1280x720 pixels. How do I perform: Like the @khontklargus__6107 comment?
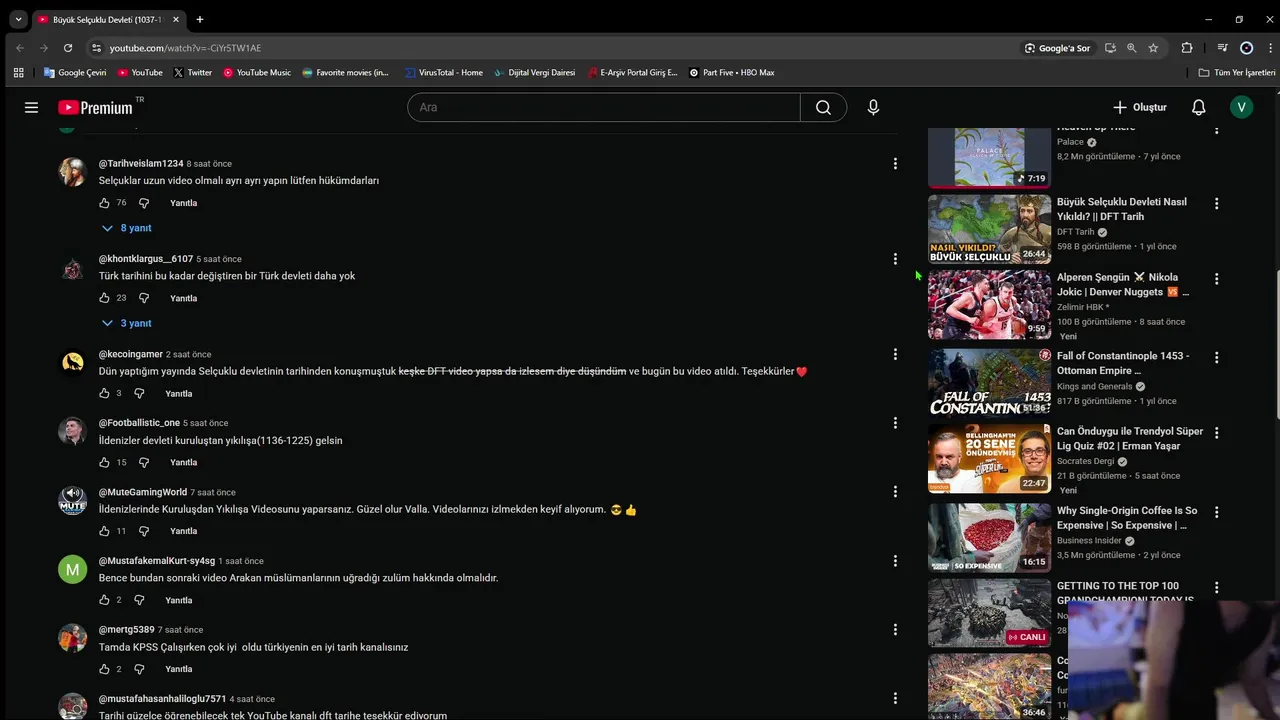click(x=104, y=298)
